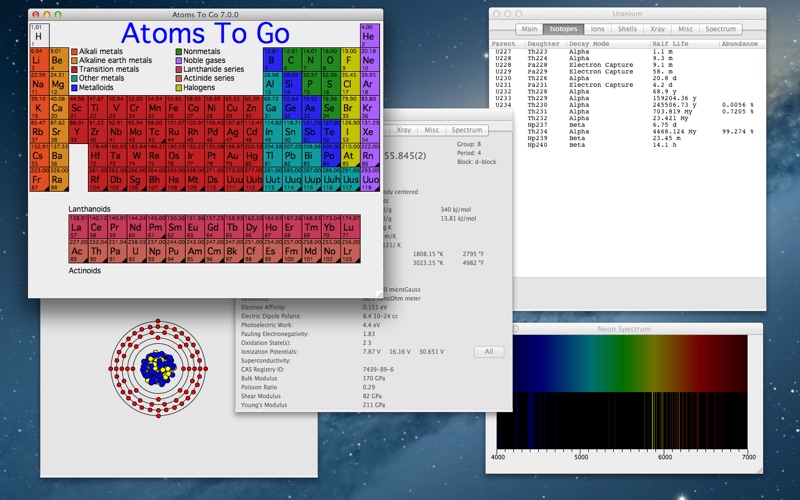Select the Lanthanum (La) element cell

coord(79,227)
